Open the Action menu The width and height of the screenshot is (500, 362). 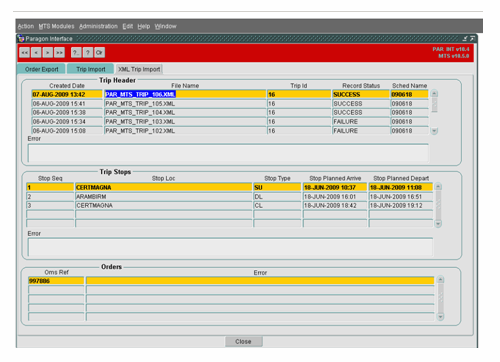coord(26,26)
